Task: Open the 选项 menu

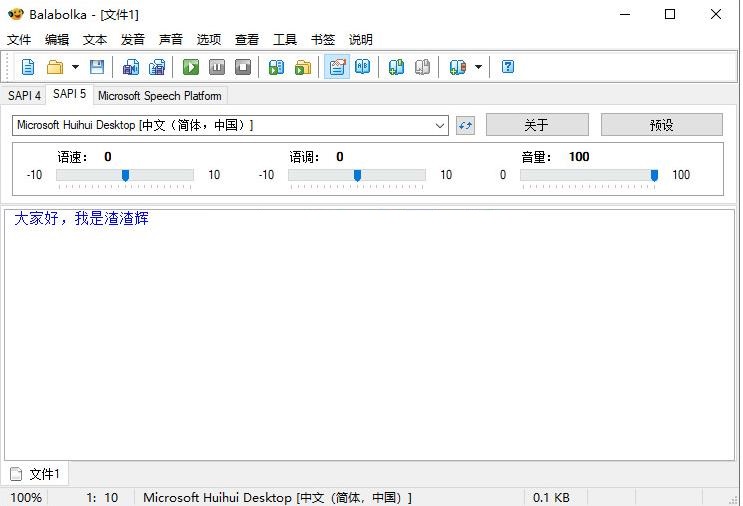Action: click(x=209, y=40)
